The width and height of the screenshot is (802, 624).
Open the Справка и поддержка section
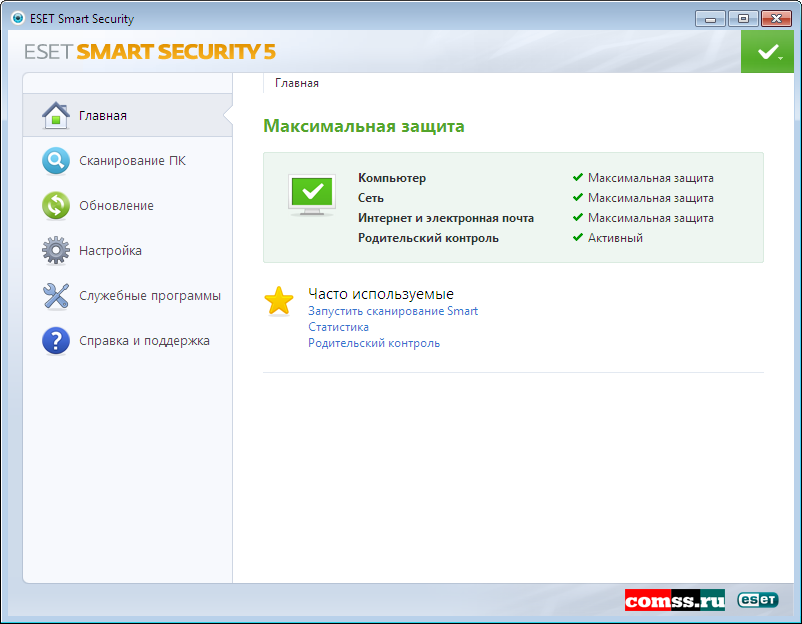tap(144, 341)
